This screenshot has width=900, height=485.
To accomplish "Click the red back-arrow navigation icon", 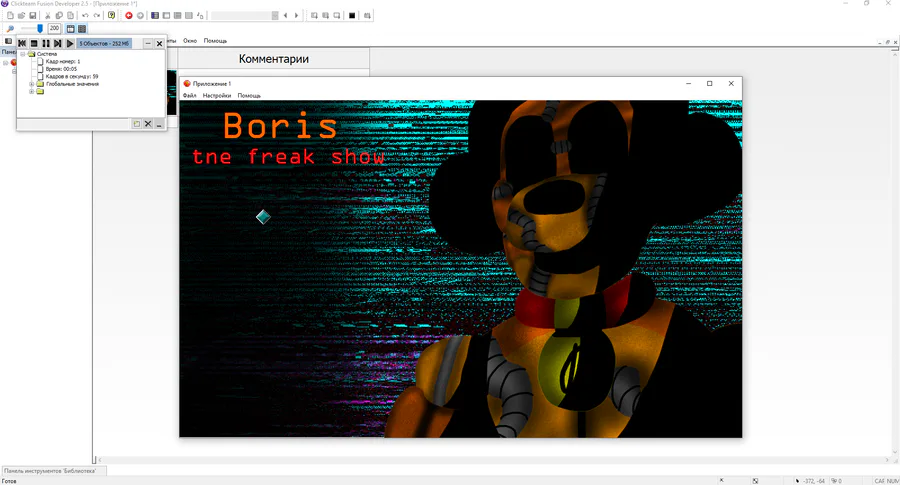I will pyautogui.click(x=129, y=15).
